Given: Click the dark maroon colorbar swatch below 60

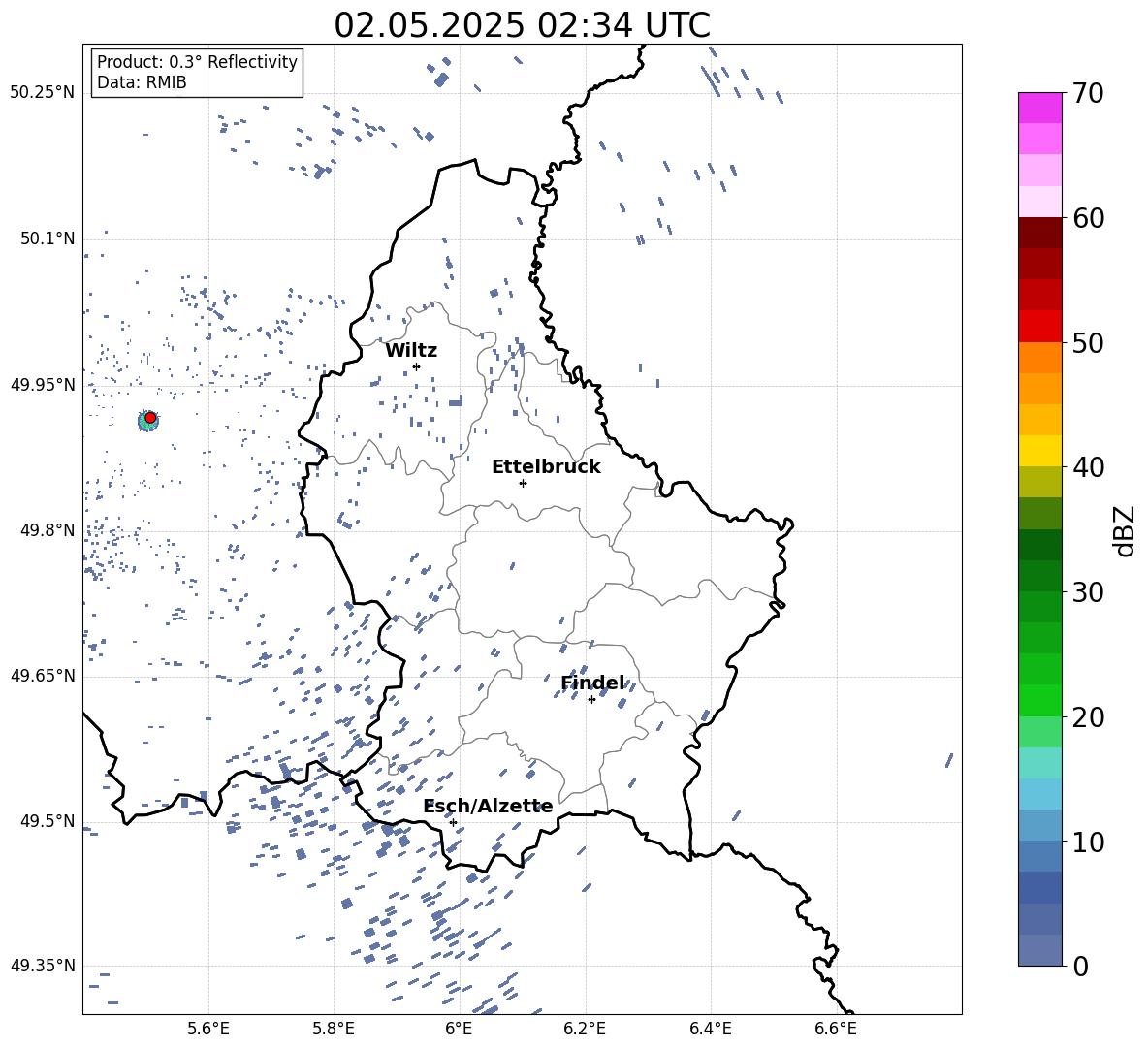Looking at the screenshot, I should pos(1040,234).
